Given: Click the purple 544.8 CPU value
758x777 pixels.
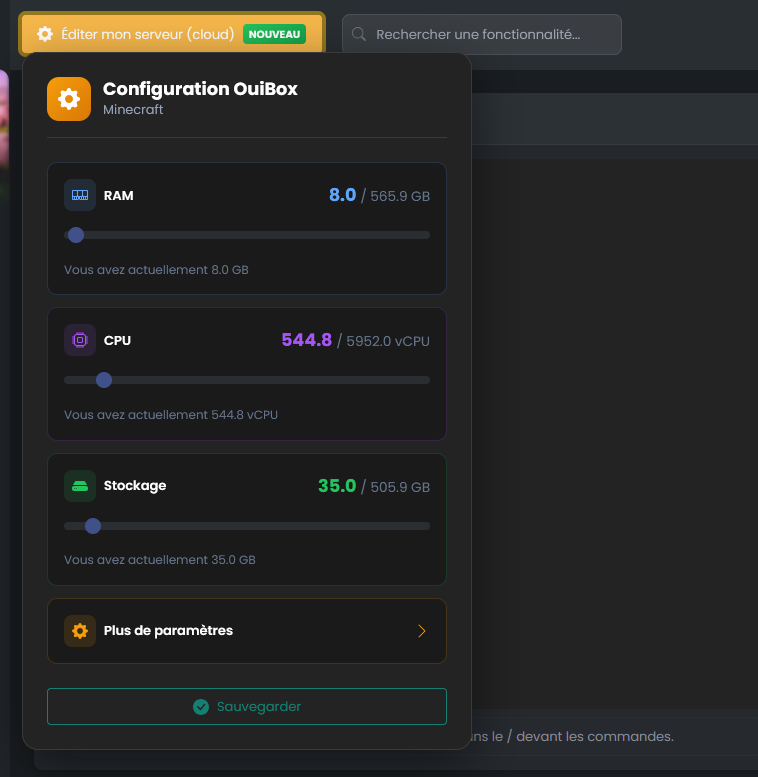Looking at the screenshot, I should 306,340.
